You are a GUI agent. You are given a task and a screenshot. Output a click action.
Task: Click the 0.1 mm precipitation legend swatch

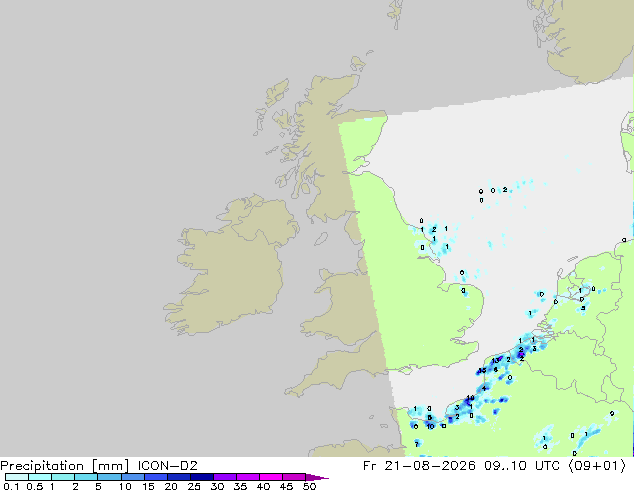point(17,477)
